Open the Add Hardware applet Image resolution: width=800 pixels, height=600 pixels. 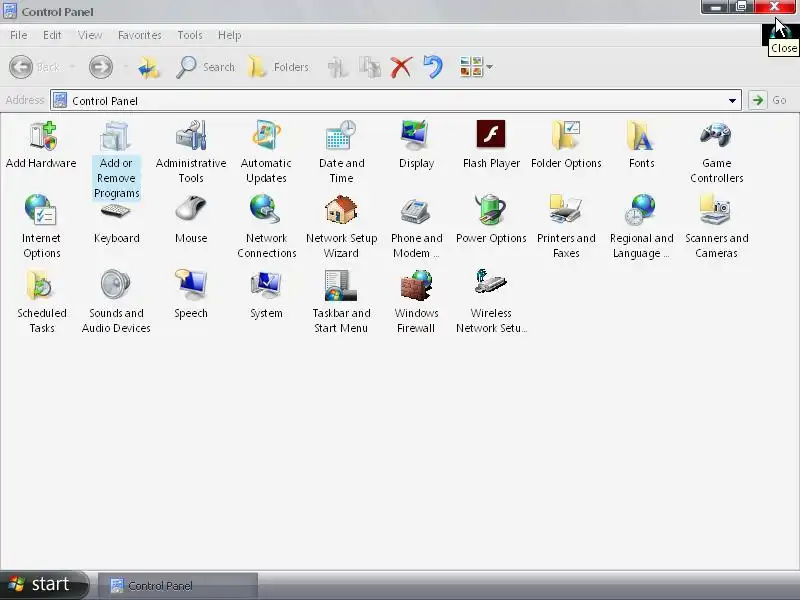pyautogui.click(x=41, y=145)
